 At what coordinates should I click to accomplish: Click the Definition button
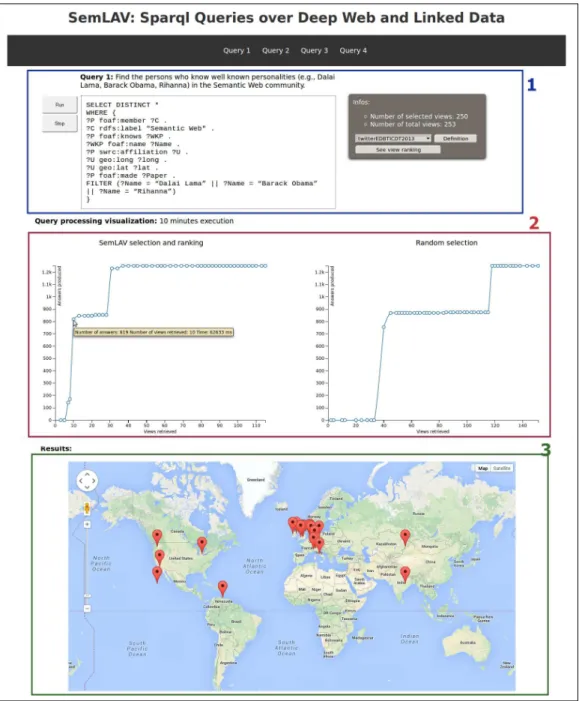click(x=455, y=139)
